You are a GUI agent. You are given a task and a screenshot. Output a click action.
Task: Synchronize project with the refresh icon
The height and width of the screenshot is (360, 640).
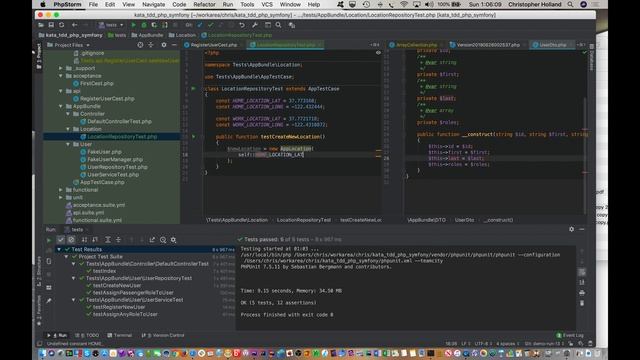62,25
